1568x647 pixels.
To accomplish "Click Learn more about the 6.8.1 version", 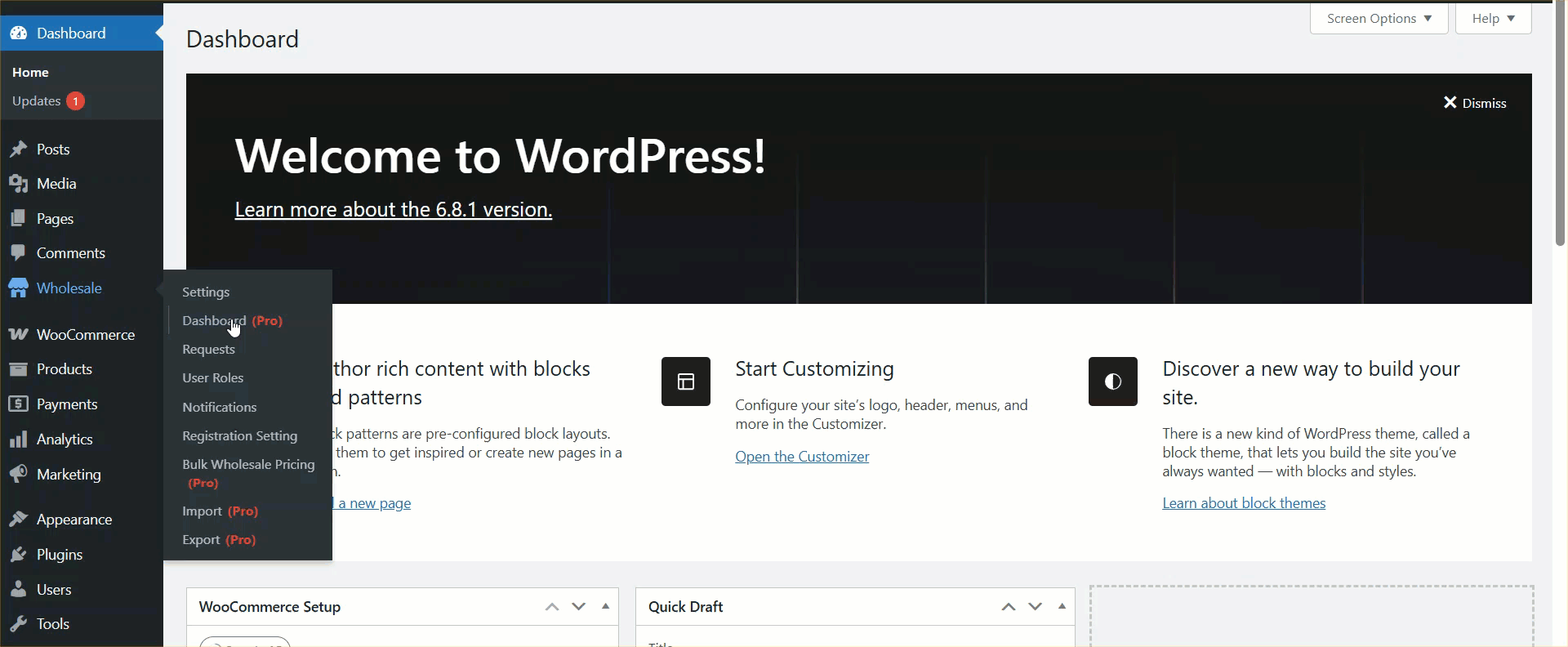I will [x=394, y=210].
